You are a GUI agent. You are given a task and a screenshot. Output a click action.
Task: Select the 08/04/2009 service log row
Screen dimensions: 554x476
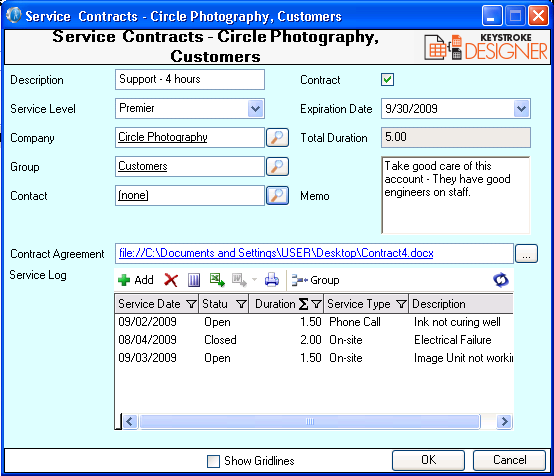pyautogui.click(x=314, y=340)
